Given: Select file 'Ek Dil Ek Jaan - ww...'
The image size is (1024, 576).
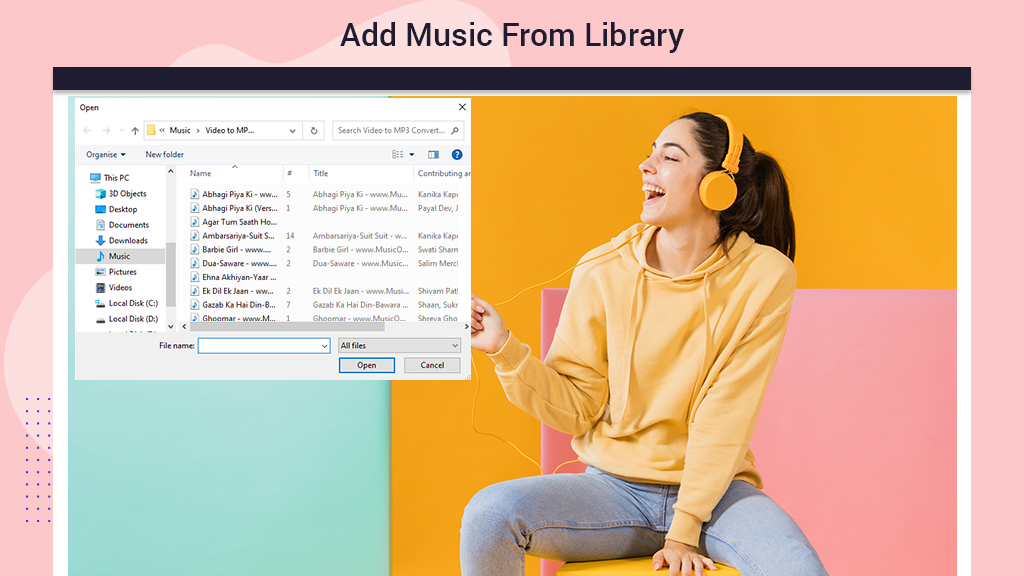Looking at the screenshot, I should 238,291.
